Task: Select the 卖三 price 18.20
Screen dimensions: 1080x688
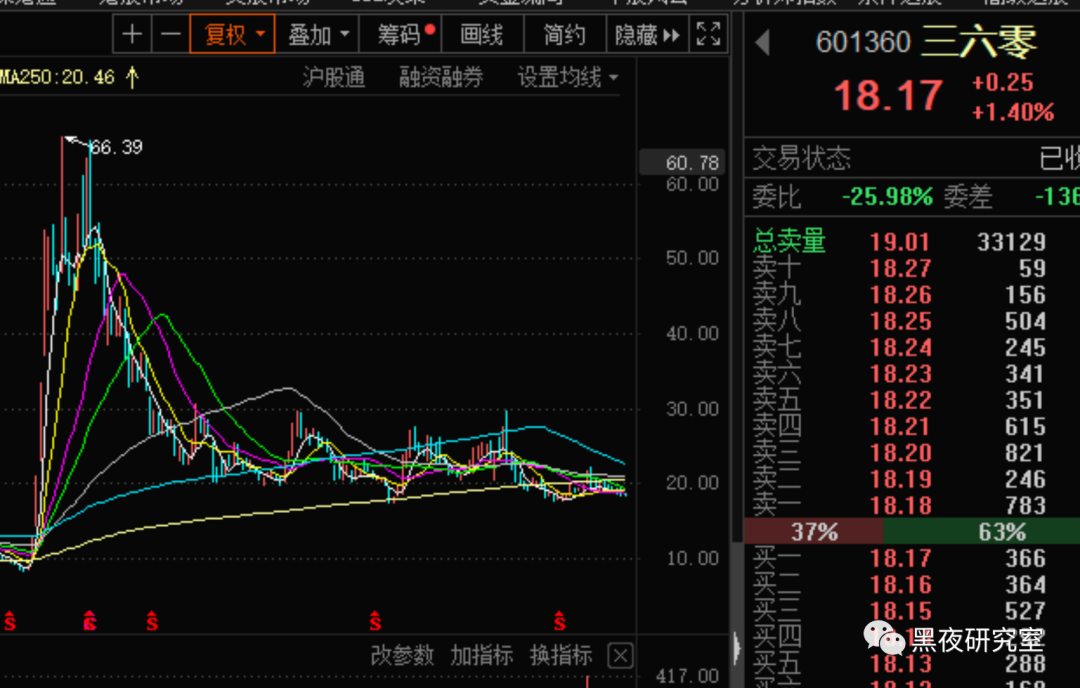Action: point(900,453)
